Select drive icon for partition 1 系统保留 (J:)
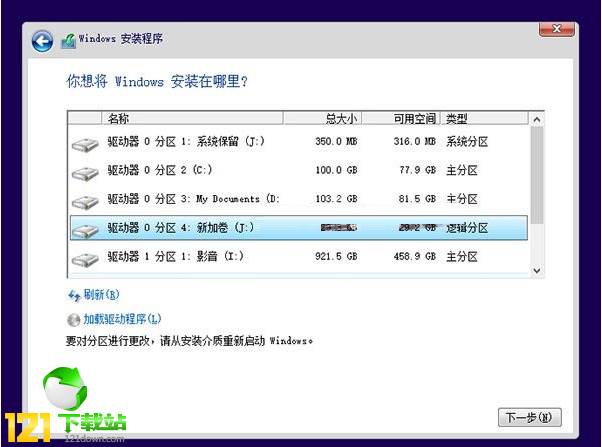 click(x=85, y=146)
